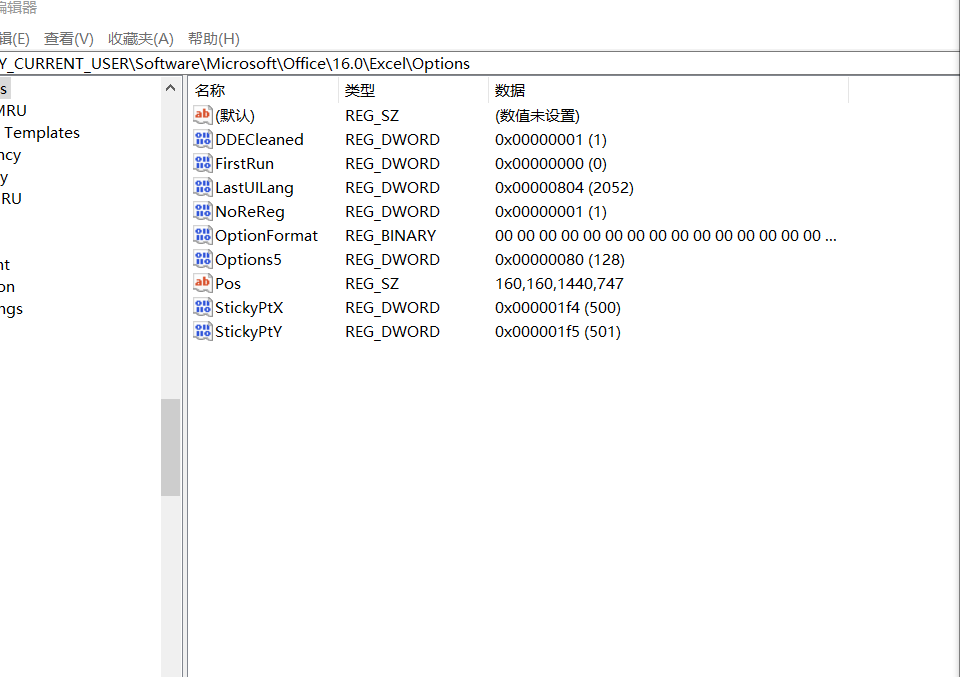The width and height of the screenshot is (965, 677).
Task: Open the 编辑(E) menu
Action: tap(14, 39)
